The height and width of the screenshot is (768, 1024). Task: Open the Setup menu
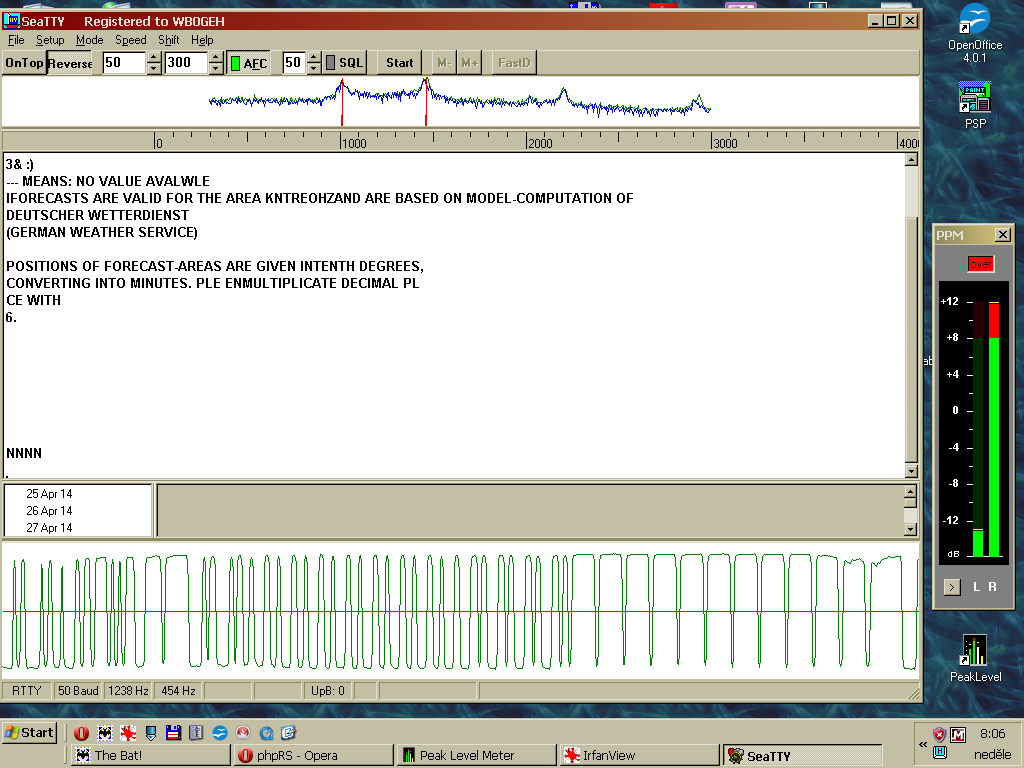click(50, 40)
